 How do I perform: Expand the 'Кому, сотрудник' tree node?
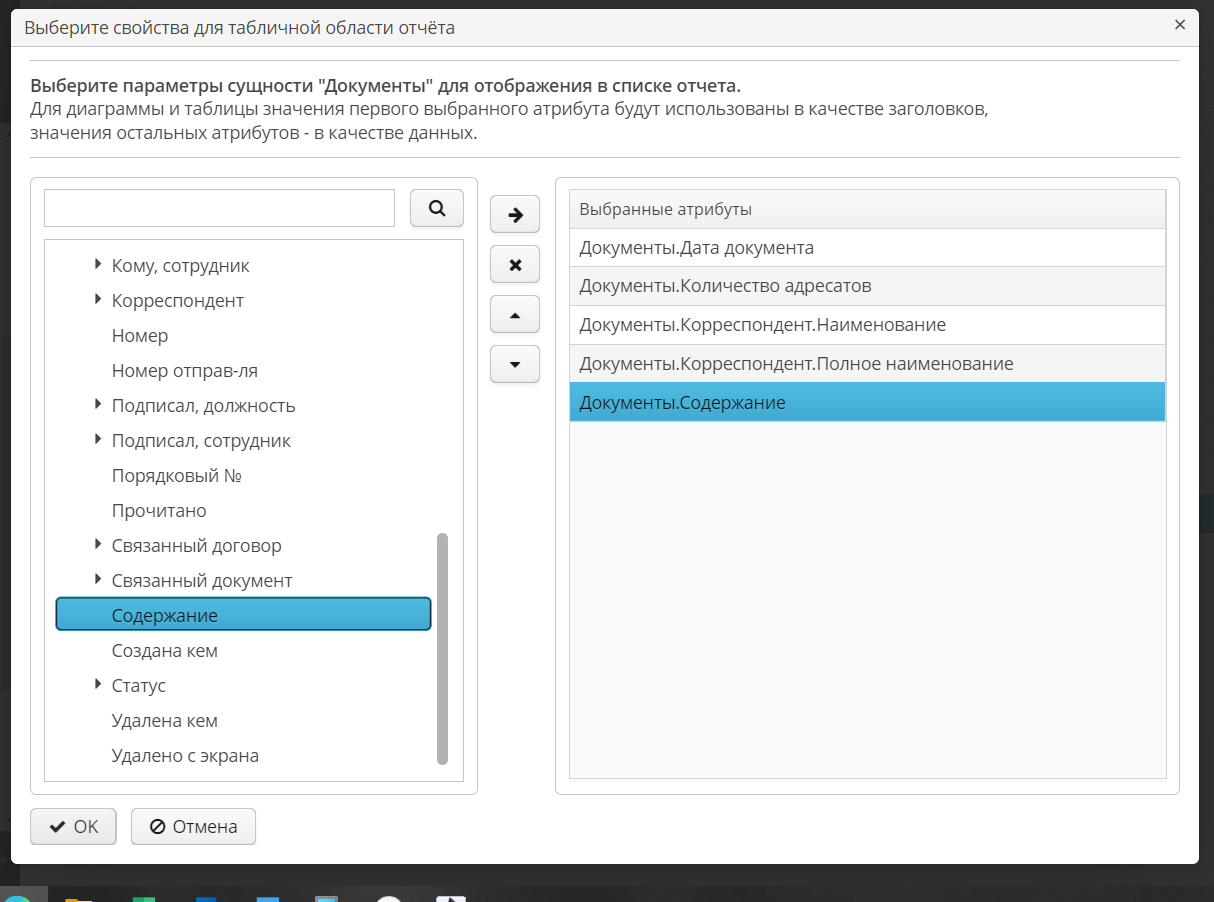click(98, 265)
